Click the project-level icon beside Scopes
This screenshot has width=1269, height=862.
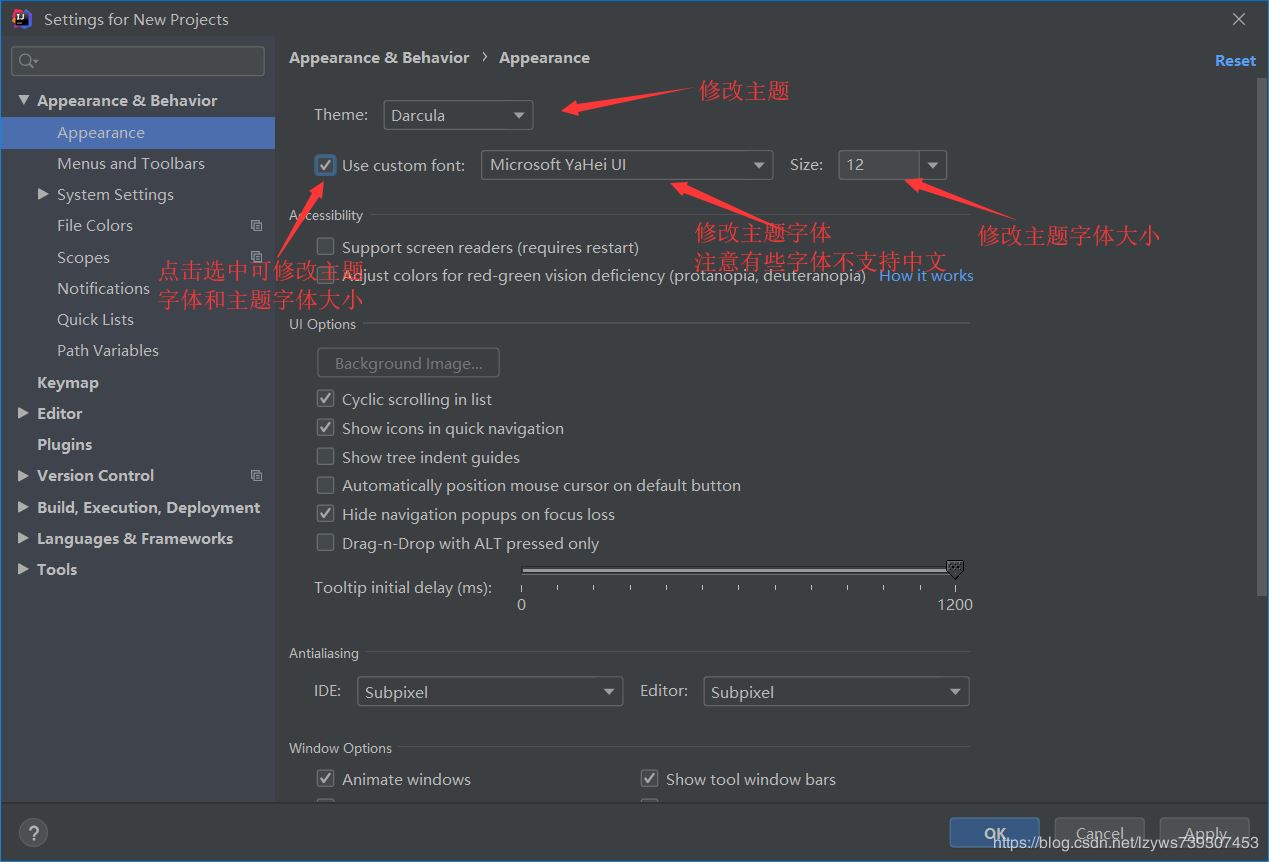(257, 257)
